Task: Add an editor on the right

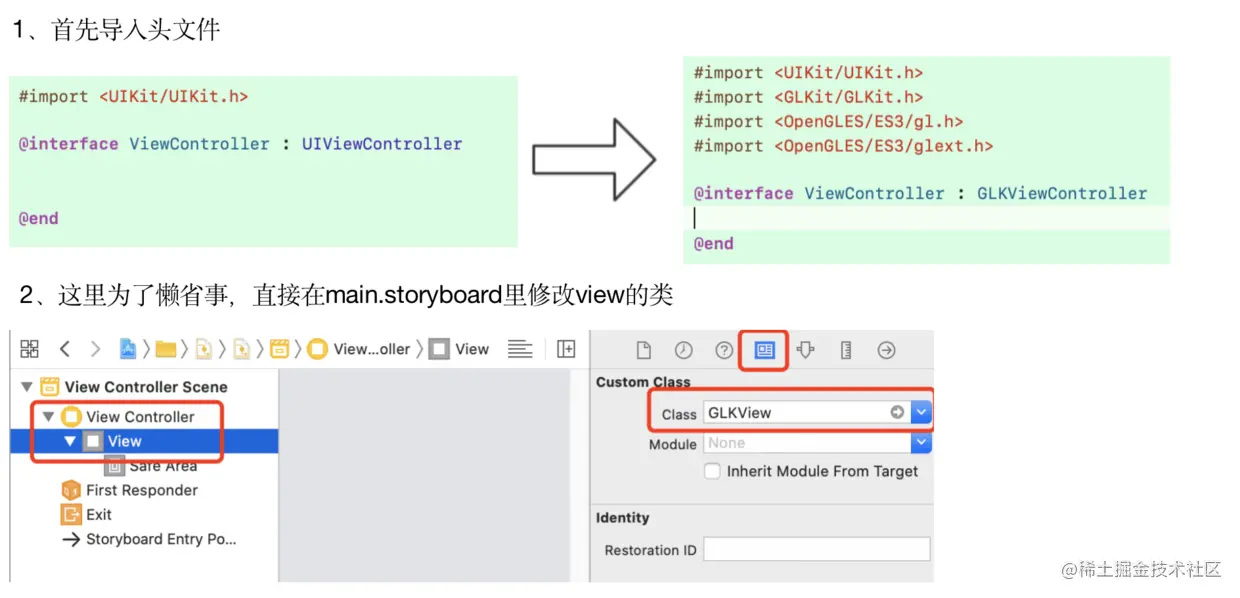Action: coord(566,349)
